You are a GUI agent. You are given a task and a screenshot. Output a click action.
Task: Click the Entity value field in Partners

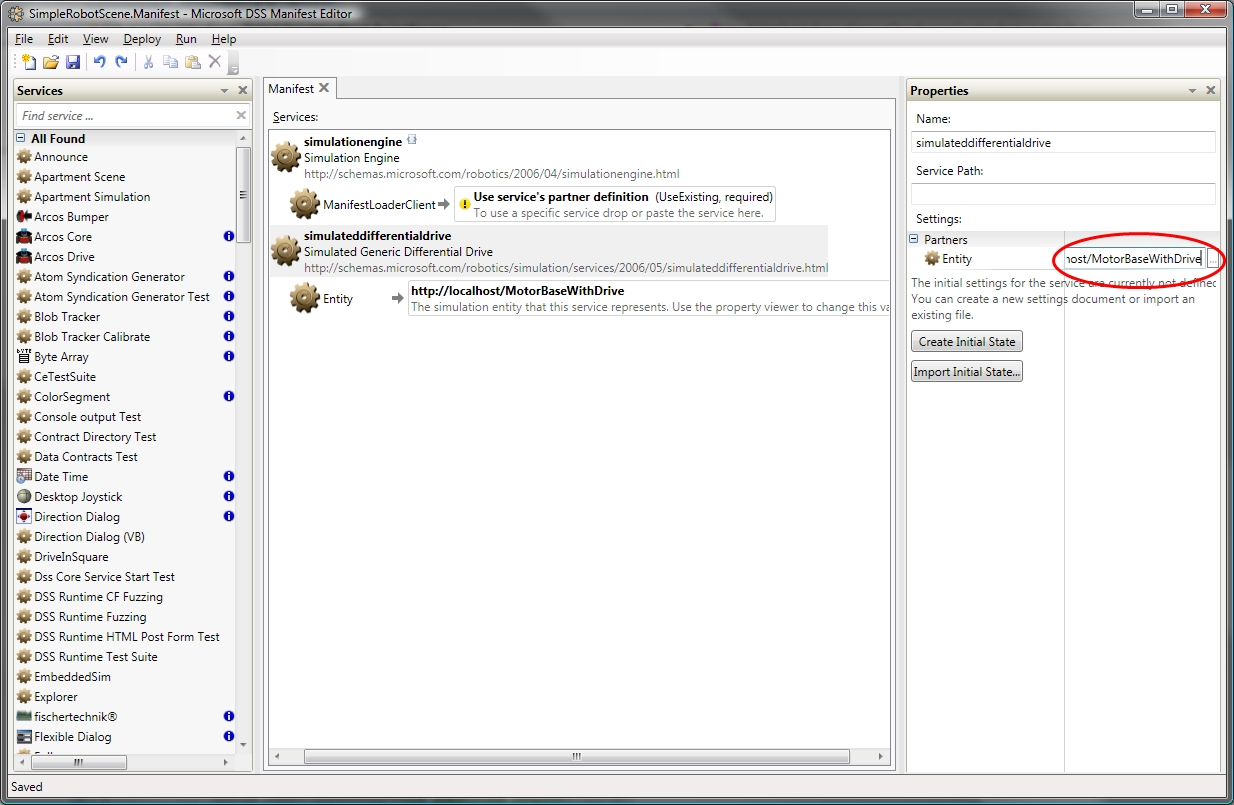click(x=1134, y=259)
